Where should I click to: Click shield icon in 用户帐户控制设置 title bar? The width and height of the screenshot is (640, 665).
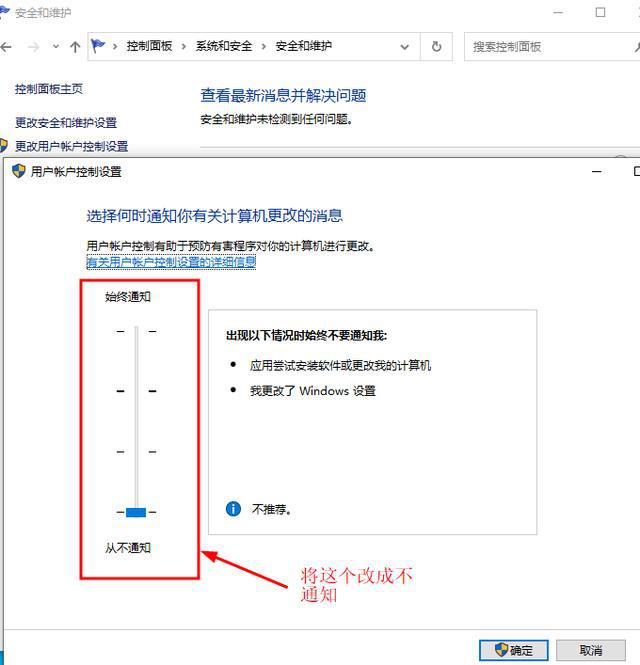tap(18, 171)
